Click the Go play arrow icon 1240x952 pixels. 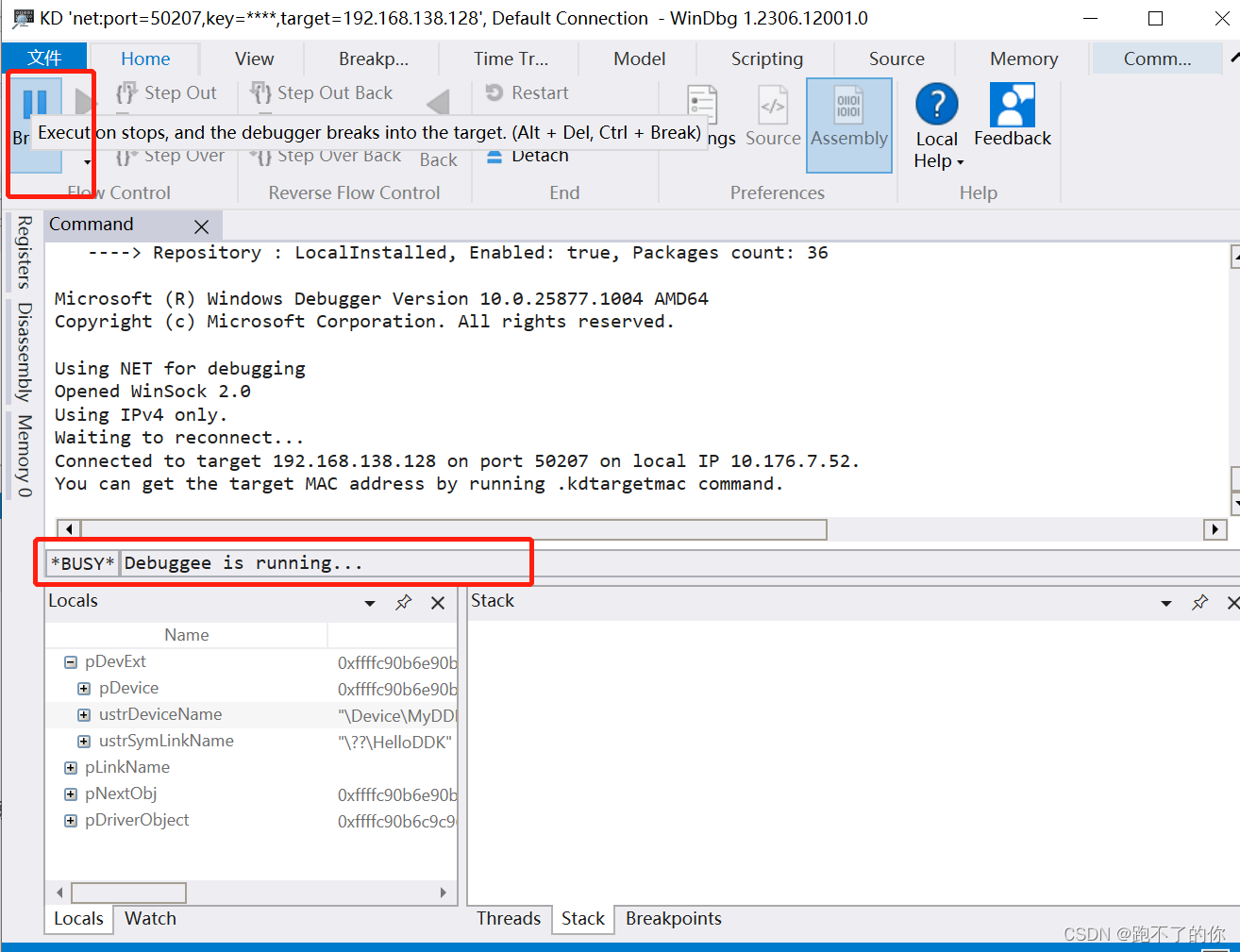pyautogui.click(x=84, y=102)
